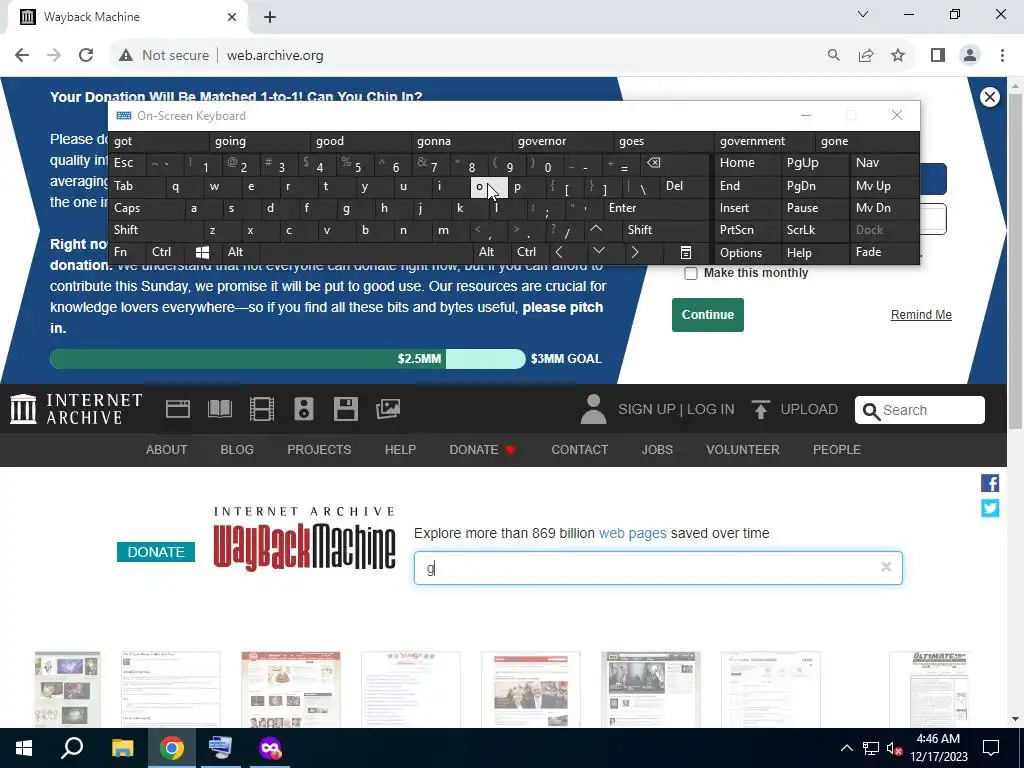Image resolution: width=1024 pixels, height=768 pixels.
Task: Click Chrome profile avatar icon
Action: [970, 56]
